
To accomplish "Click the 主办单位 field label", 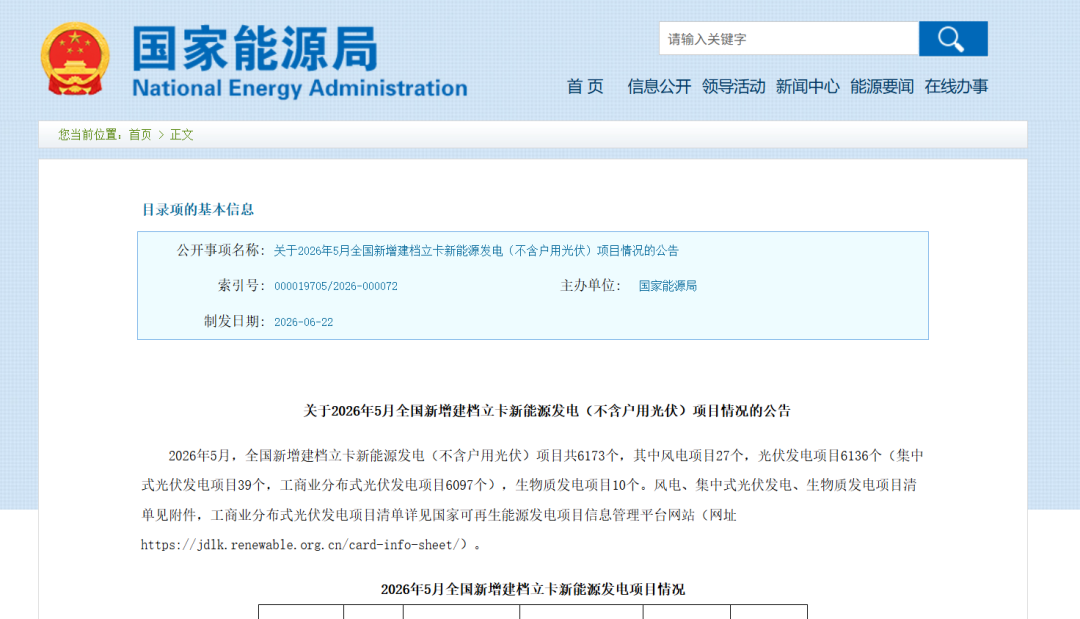I will (x=590, y=286).
